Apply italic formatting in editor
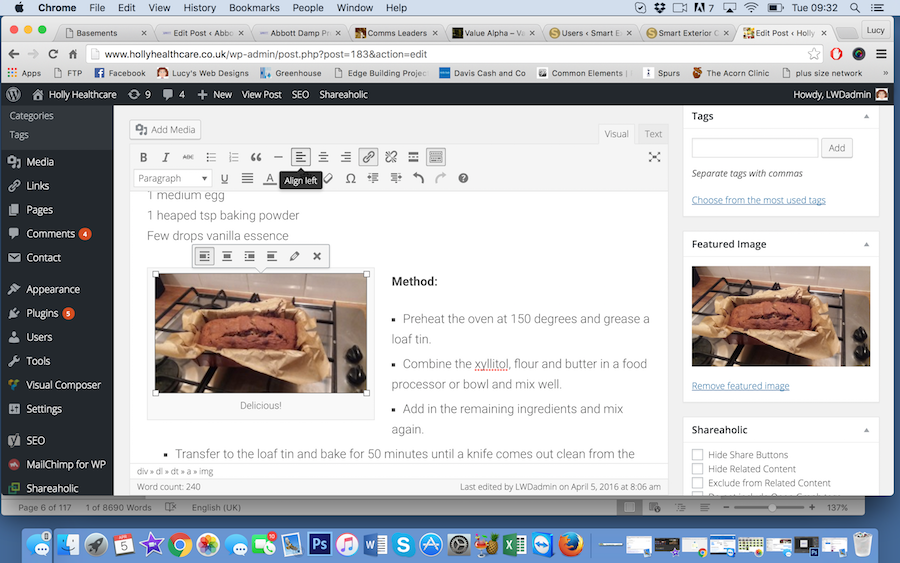Image resolution: width=900 pixels, height=563 pixels. pyautogui.click(x=165, y=157)
